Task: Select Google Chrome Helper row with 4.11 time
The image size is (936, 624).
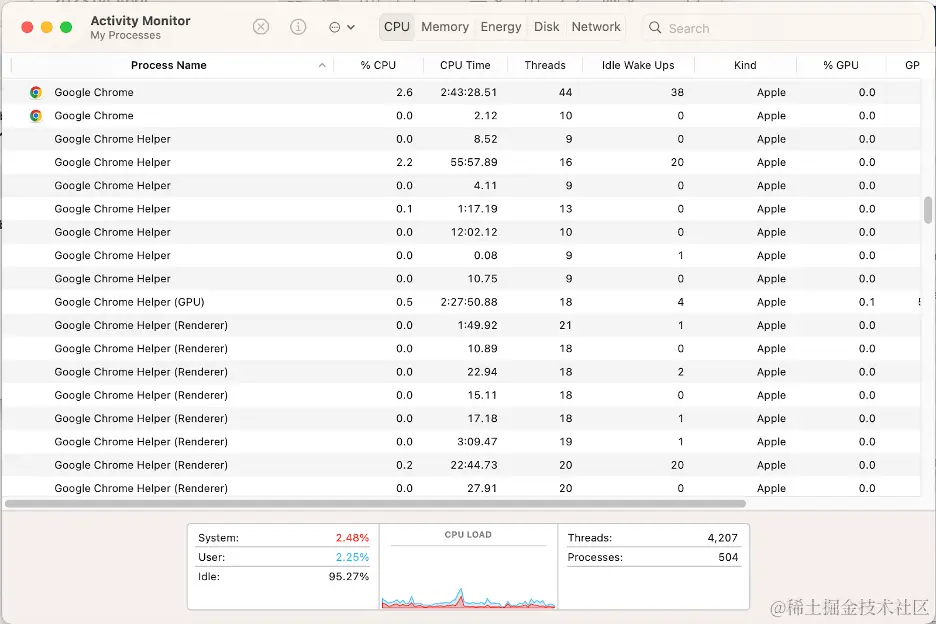Action: [461, 186]
